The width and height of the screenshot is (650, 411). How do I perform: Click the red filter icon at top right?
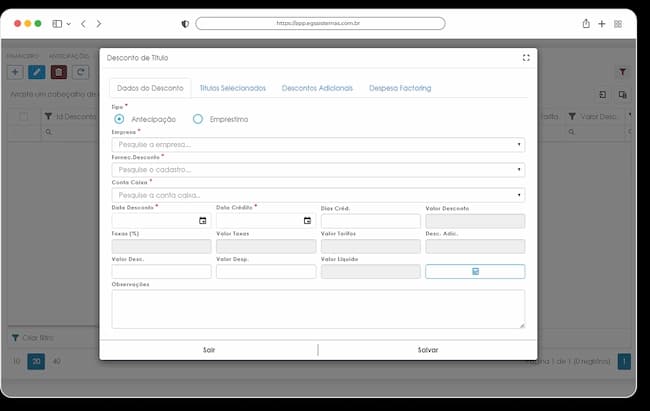623,72
